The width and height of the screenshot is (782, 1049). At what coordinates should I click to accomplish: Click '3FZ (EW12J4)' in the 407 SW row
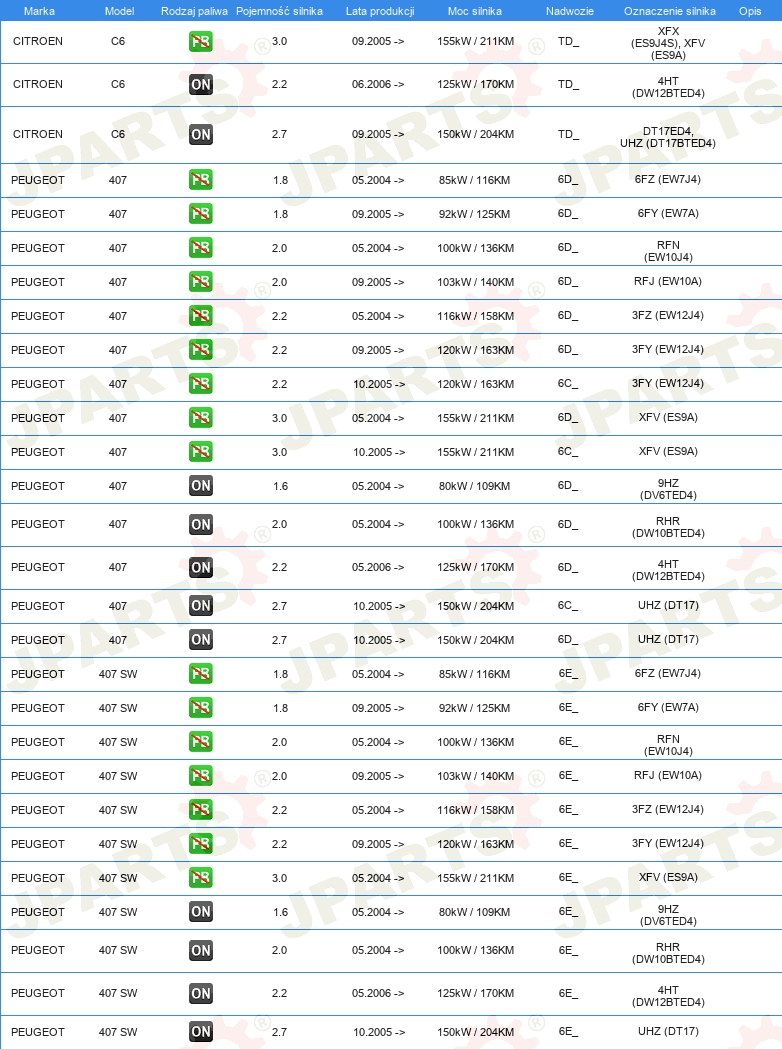668,809
